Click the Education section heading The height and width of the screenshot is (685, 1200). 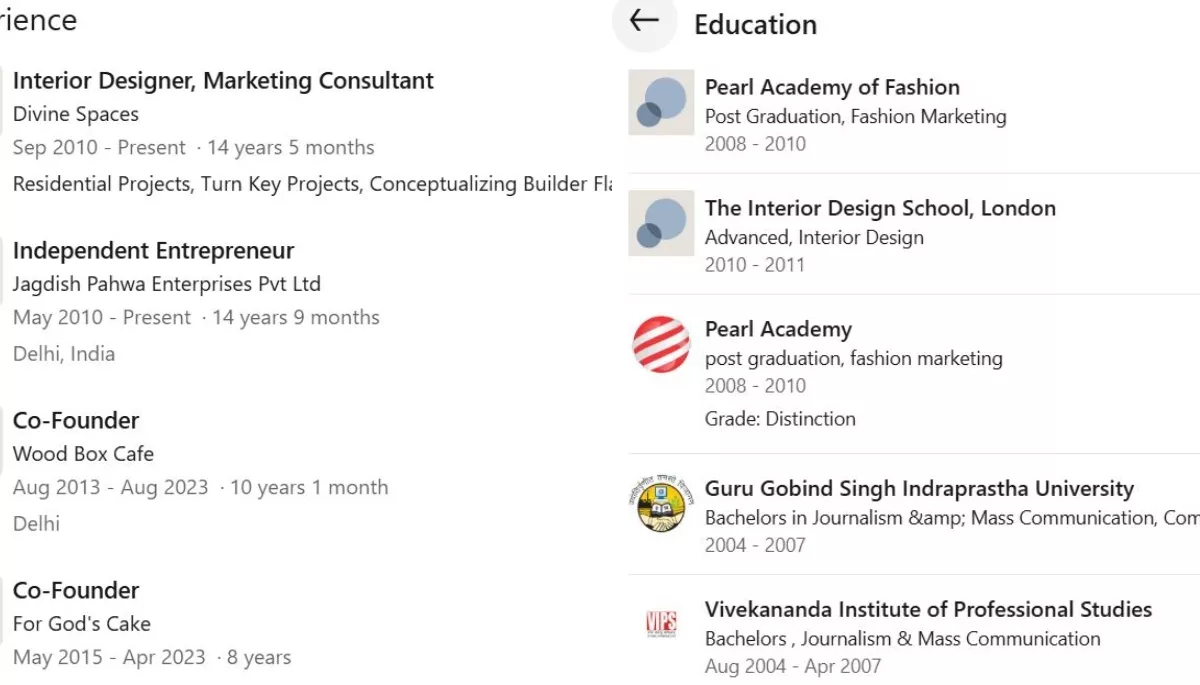(x=755, y=24)
